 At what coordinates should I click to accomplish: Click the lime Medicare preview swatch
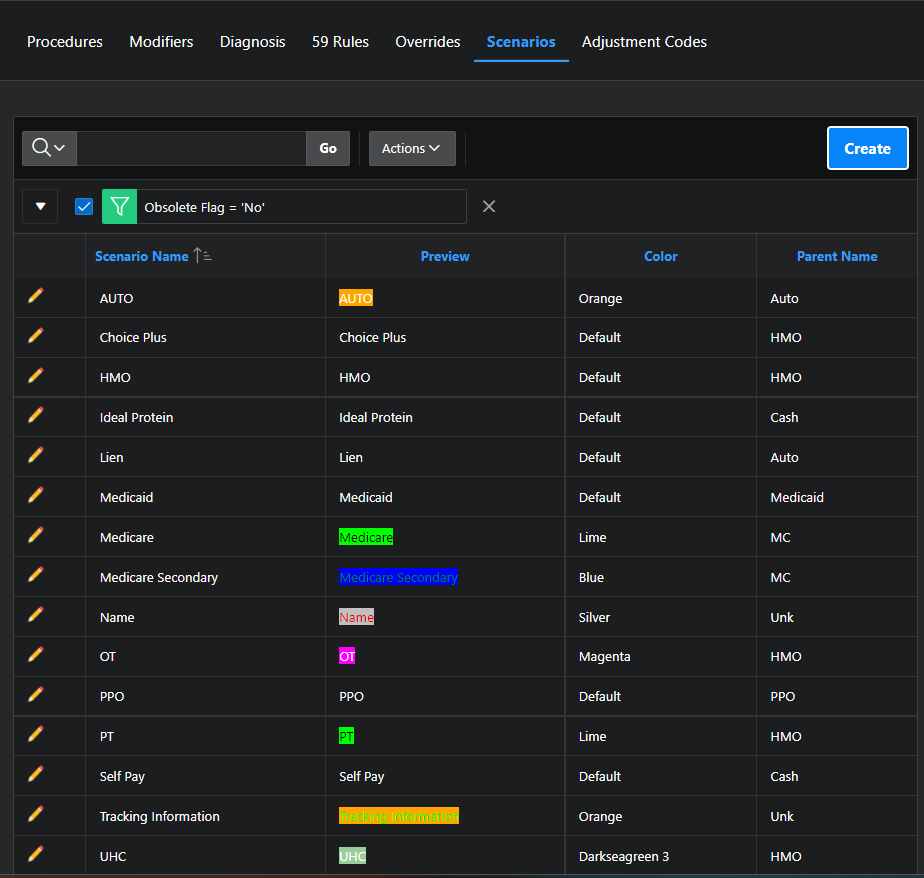click(366, 537)
